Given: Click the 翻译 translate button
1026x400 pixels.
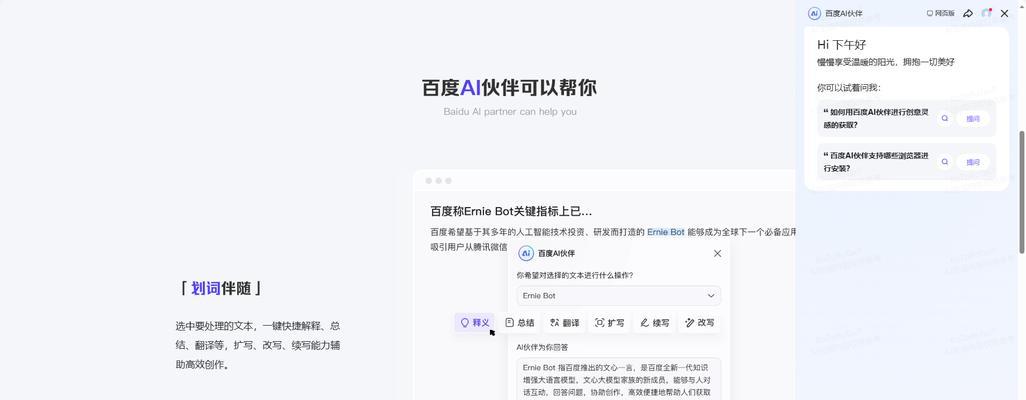Looking at the screenshot, I should point(565,323).
